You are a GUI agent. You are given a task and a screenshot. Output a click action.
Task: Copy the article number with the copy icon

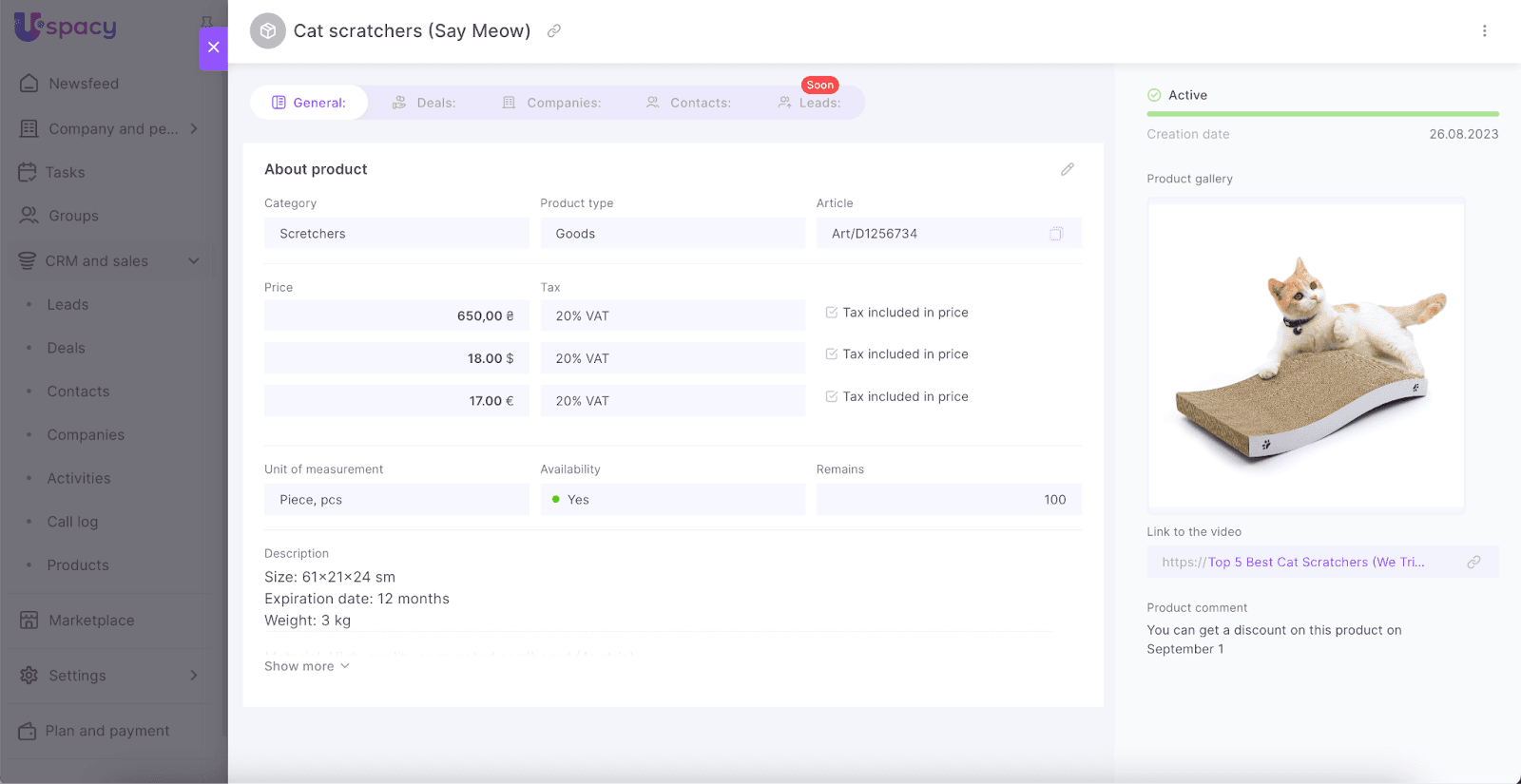click(1055, 234)
